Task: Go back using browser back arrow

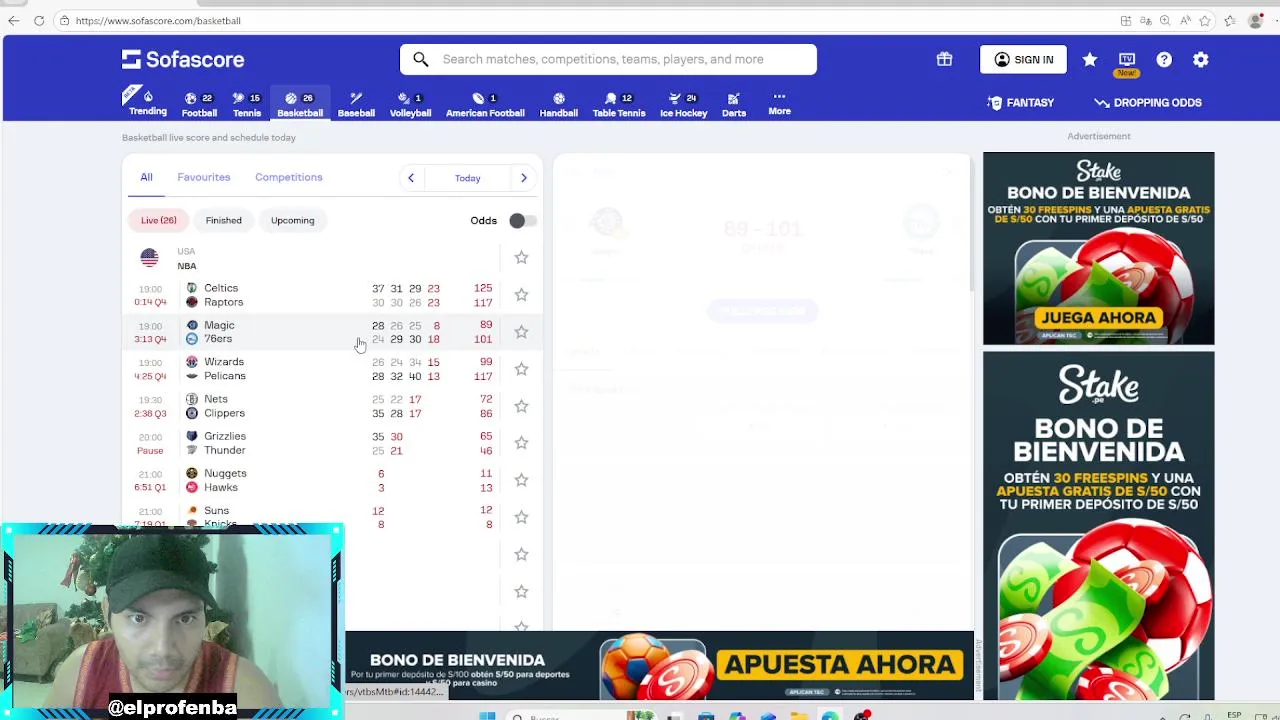Action: click(x=14, y=20)
